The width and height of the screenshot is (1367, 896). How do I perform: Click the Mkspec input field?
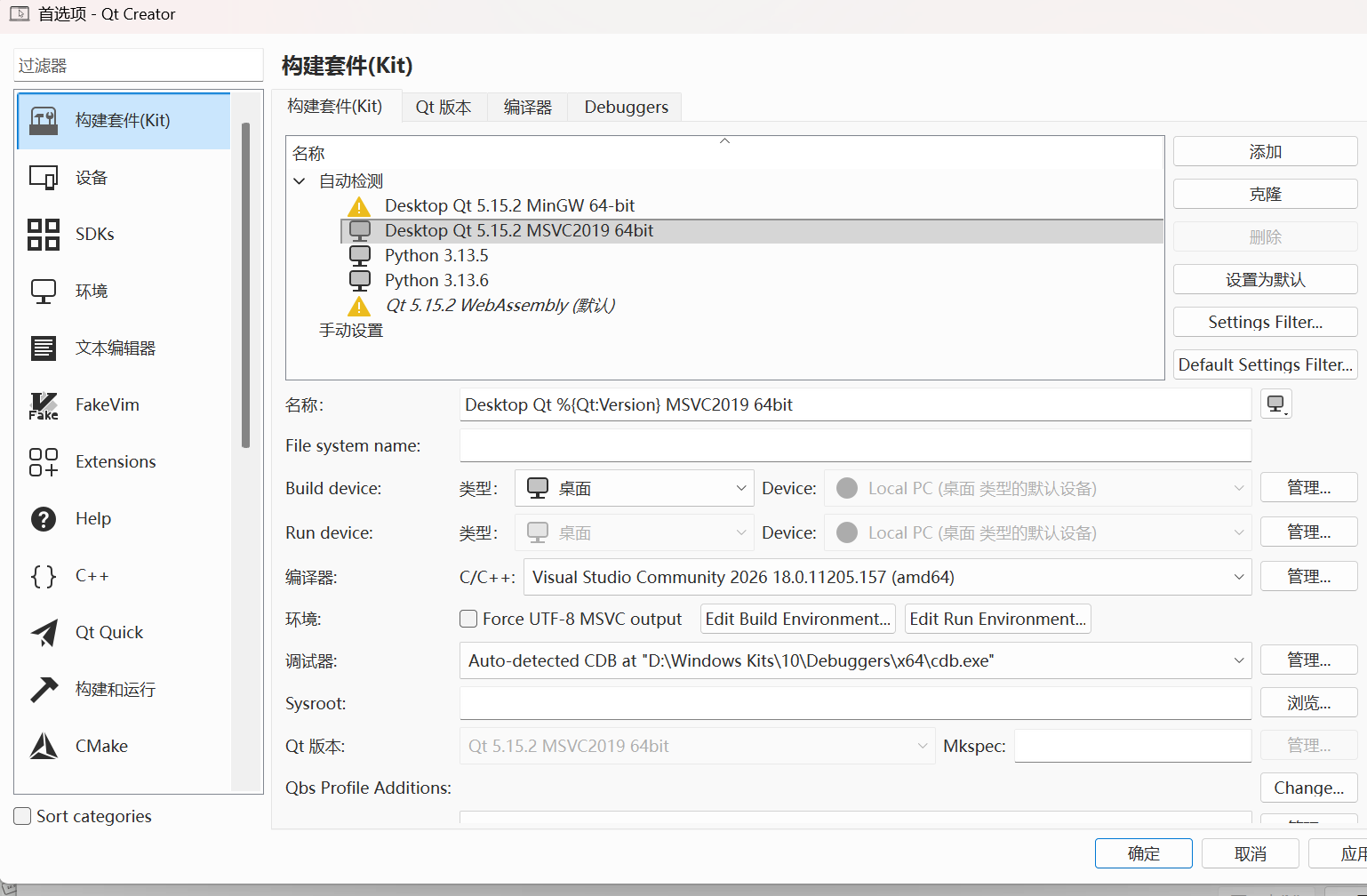coord(1132,746)
